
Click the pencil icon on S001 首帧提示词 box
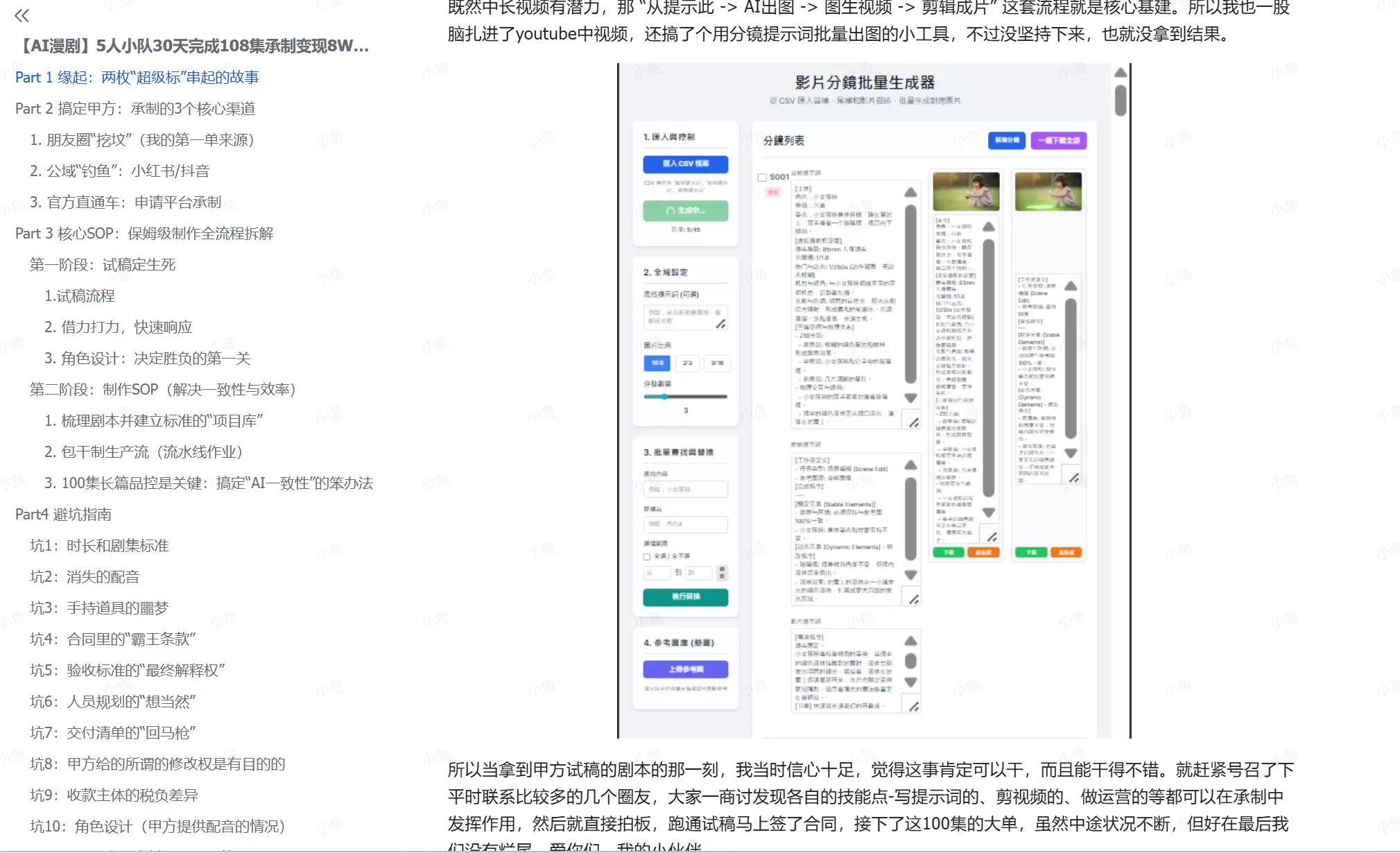click(914, 421)
